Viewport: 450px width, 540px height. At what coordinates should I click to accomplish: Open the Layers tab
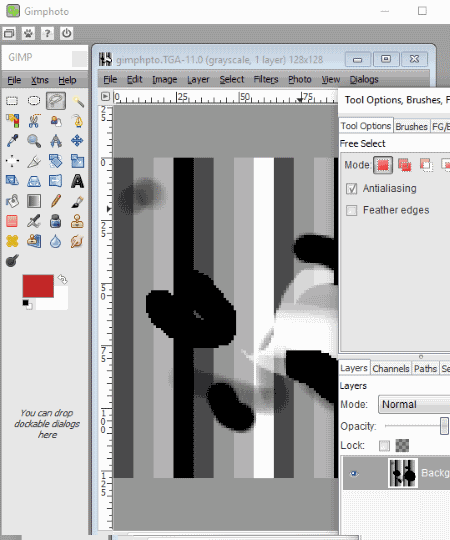(x=354, y=368)
